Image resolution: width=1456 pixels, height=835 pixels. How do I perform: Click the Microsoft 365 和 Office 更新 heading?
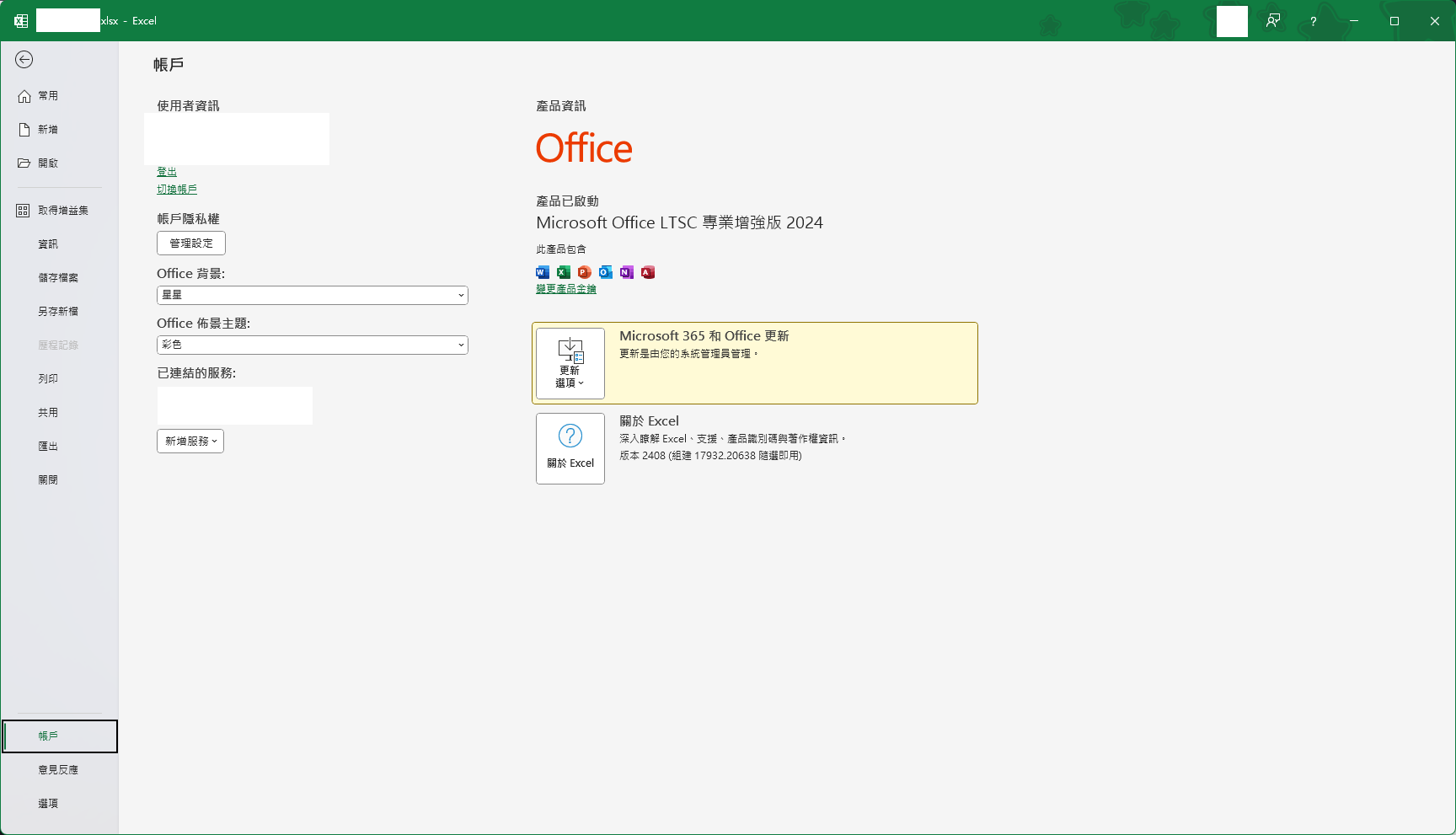tap(704, 336)
